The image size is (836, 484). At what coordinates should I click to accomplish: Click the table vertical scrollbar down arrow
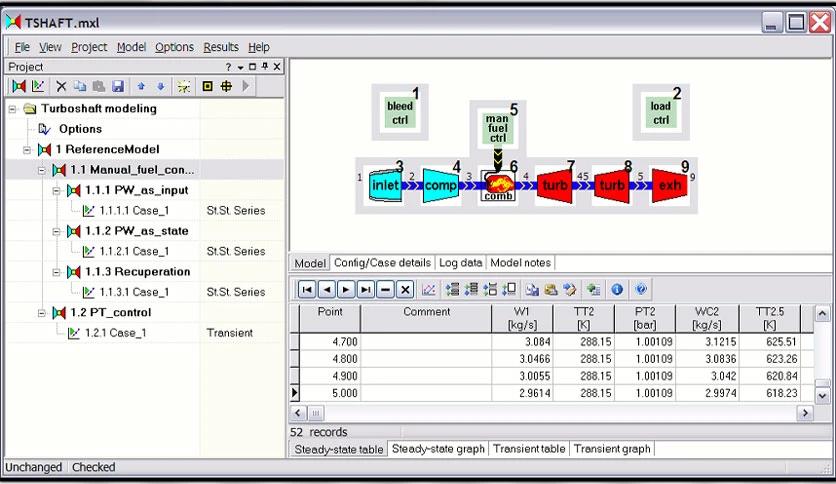822,396
